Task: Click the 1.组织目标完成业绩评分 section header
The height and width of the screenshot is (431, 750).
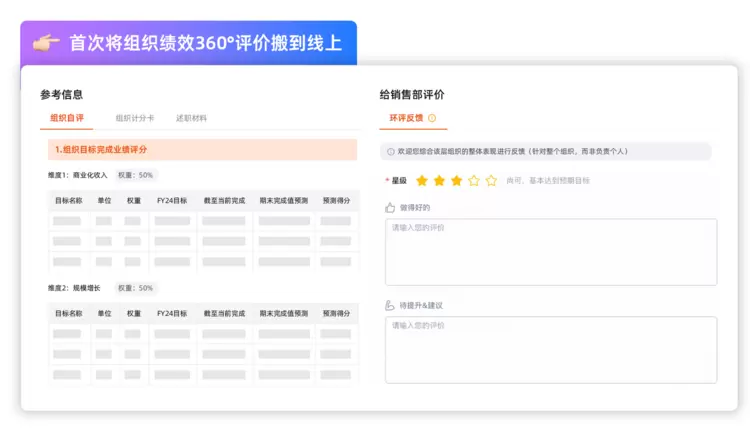Action: 202,150
